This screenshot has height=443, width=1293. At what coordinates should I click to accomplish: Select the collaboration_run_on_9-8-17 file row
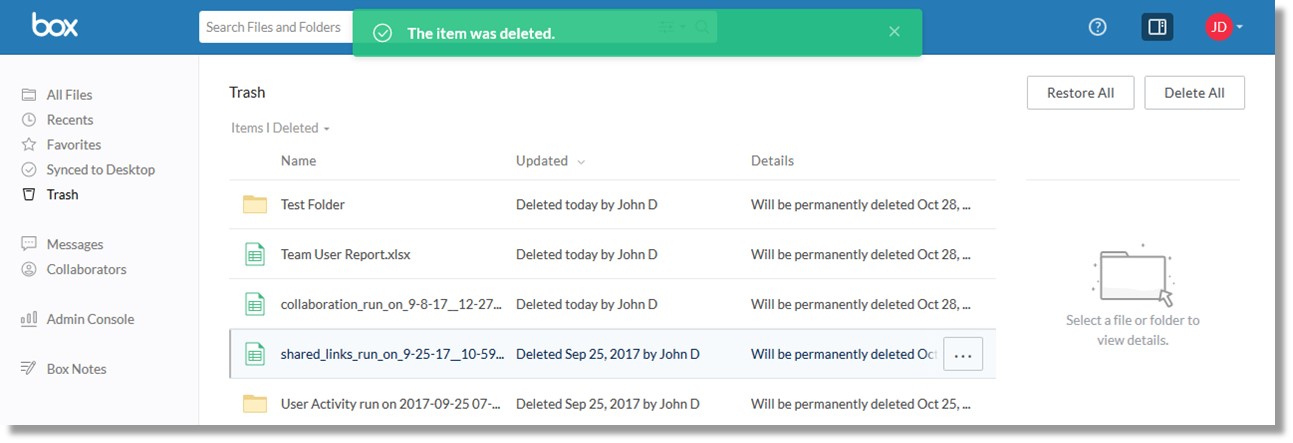pyautogui.click(x=612, y=304)
